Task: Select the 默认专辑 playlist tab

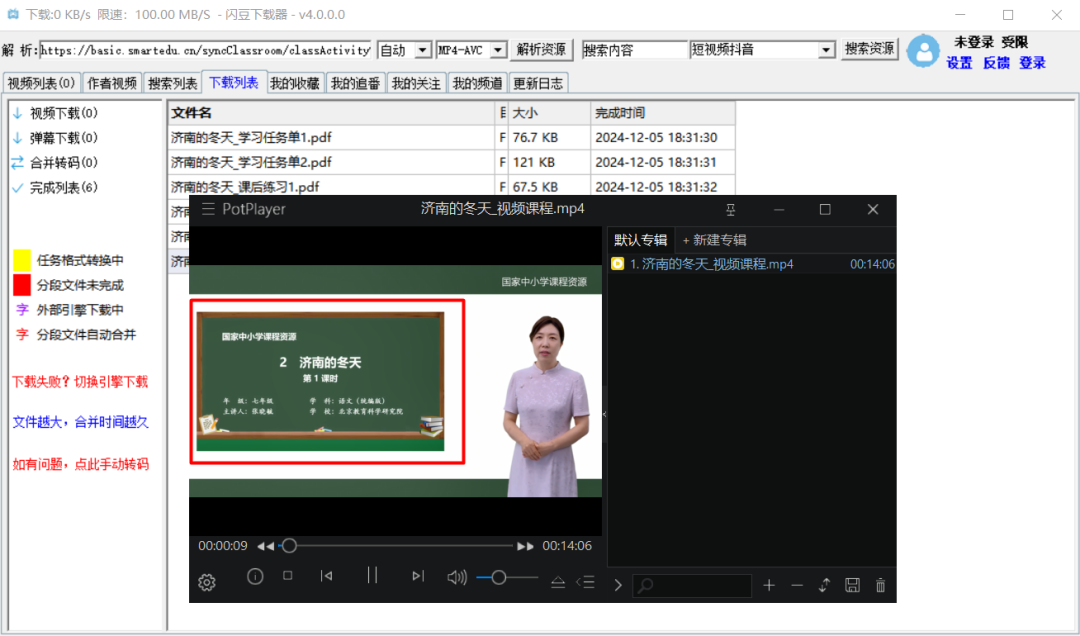Action: tap(640, 240)
